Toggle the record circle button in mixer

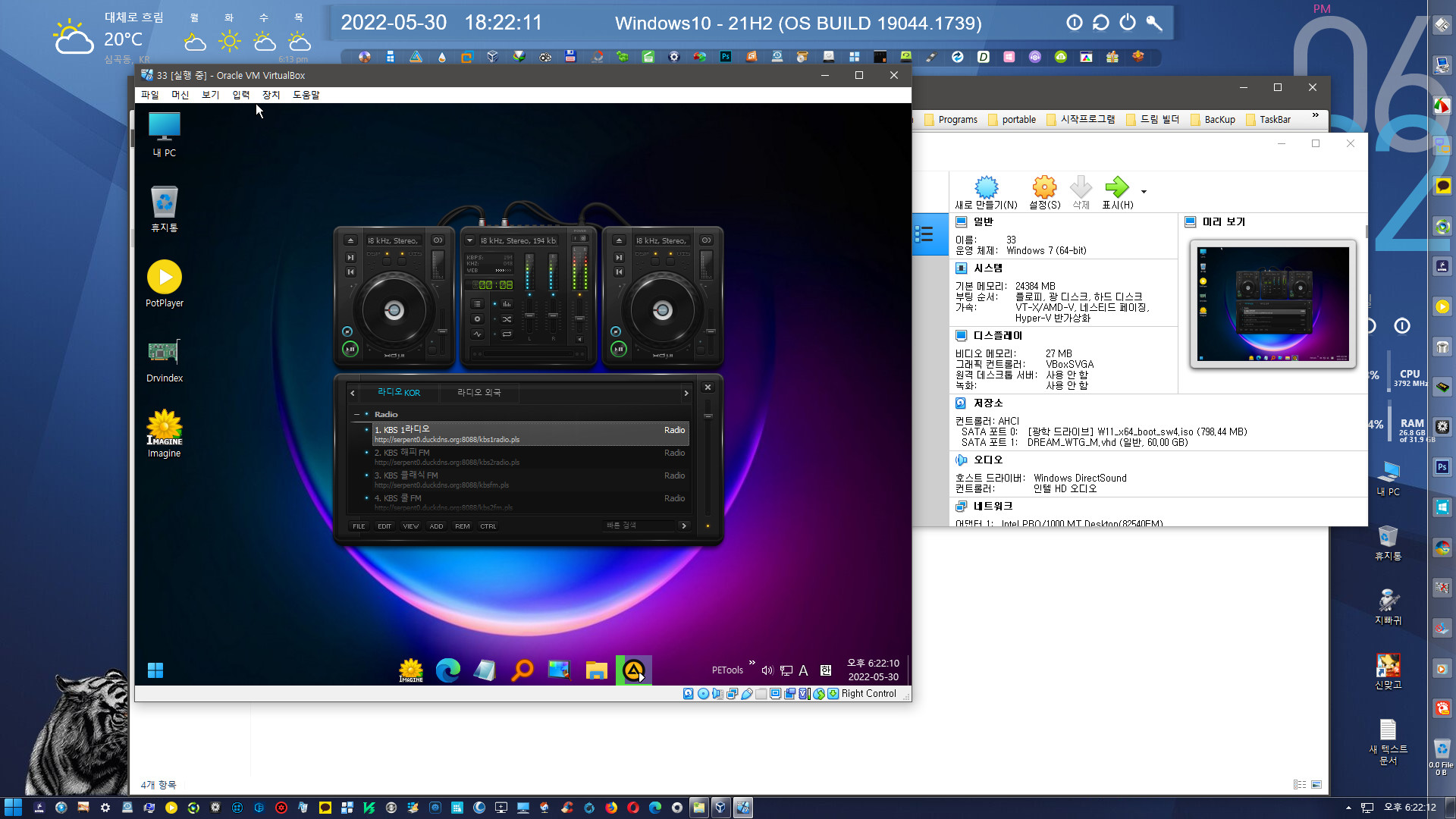pyautogui.click(x=477, y=318)
